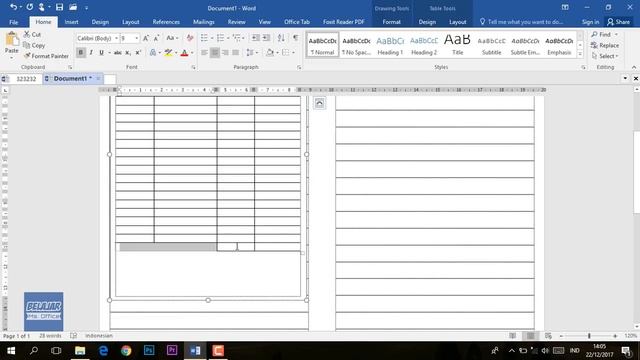640x360 pixels.
Task: Open Photoshop from taskbar
Action: pos(149,350)
